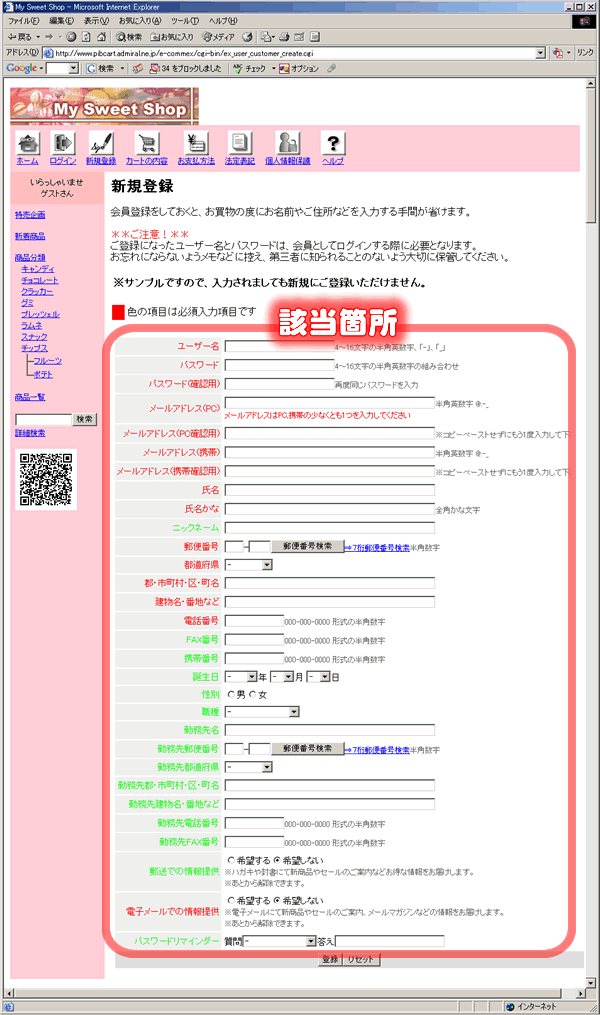The width and height of the screenshot is (600, 1015).
Task: Click the browser Stop icon
Action: tap(71, 37)
